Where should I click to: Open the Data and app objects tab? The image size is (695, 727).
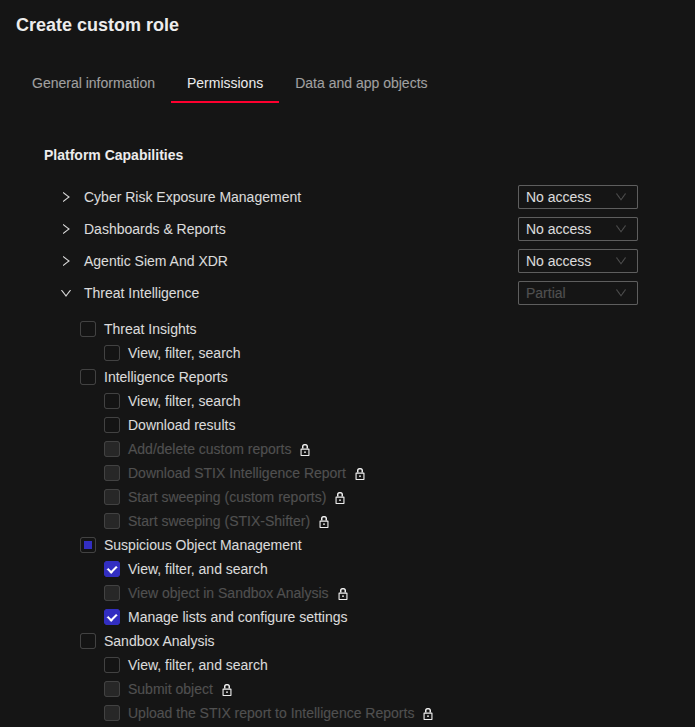[x=361, y=83]
